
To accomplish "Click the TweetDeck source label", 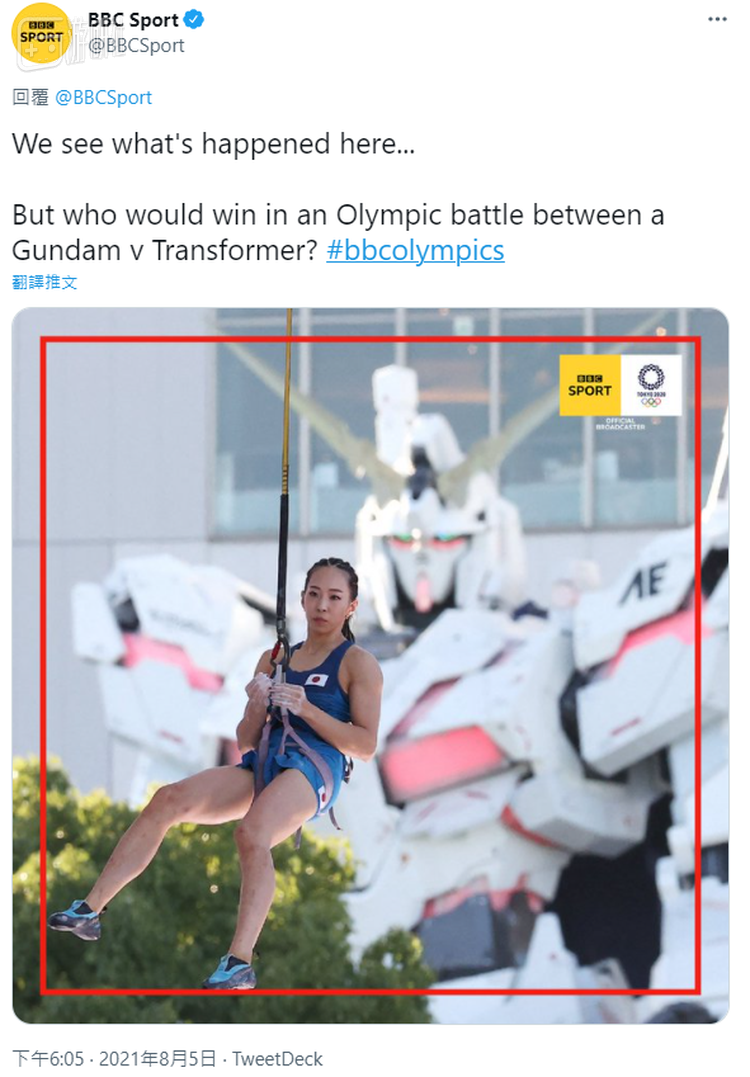I will pos(277,1058).
